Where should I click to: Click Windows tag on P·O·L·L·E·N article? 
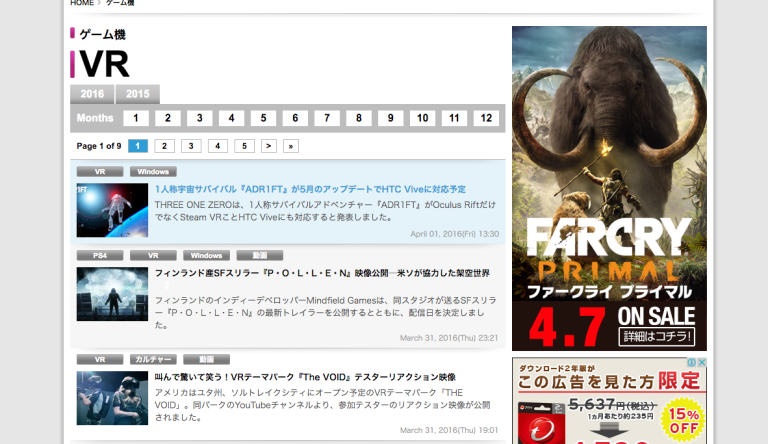[206, 255]
